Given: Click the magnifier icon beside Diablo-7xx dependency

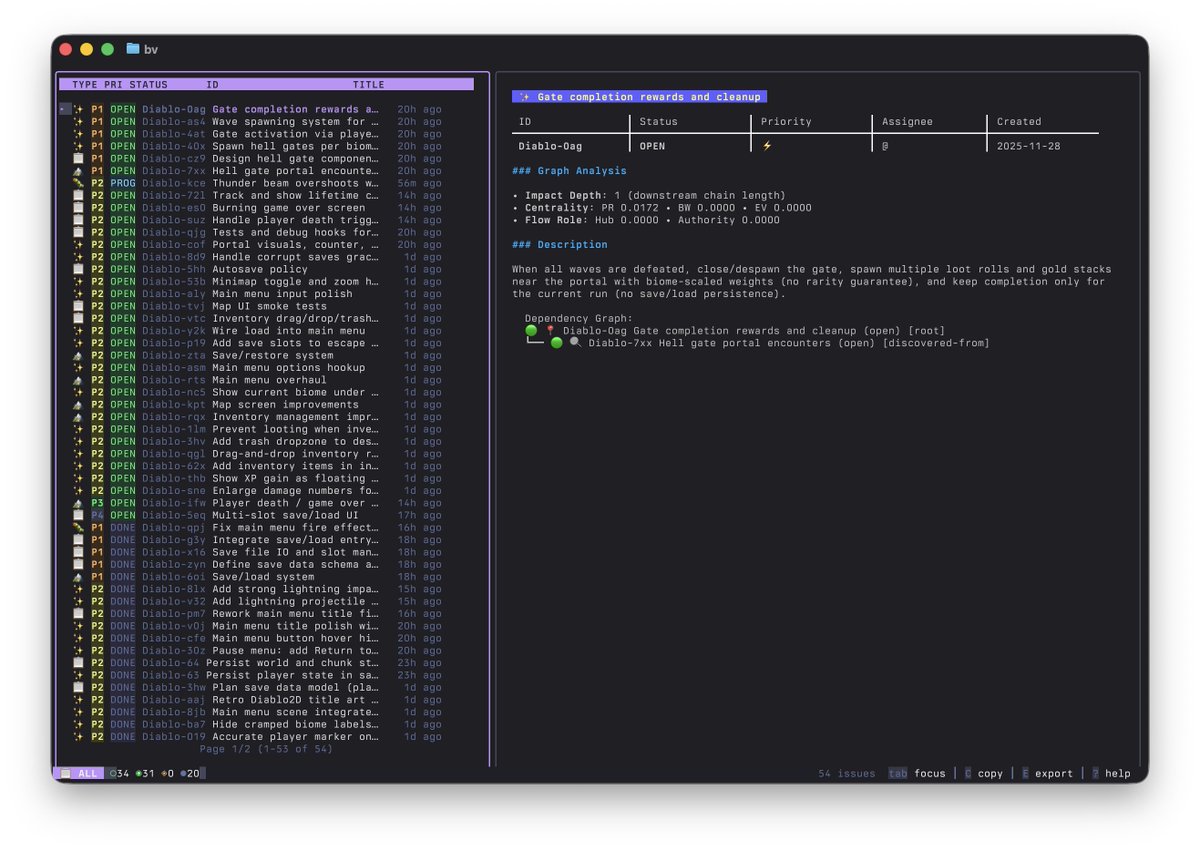Looking at the screenshot, I should click(x=575, y=343).
